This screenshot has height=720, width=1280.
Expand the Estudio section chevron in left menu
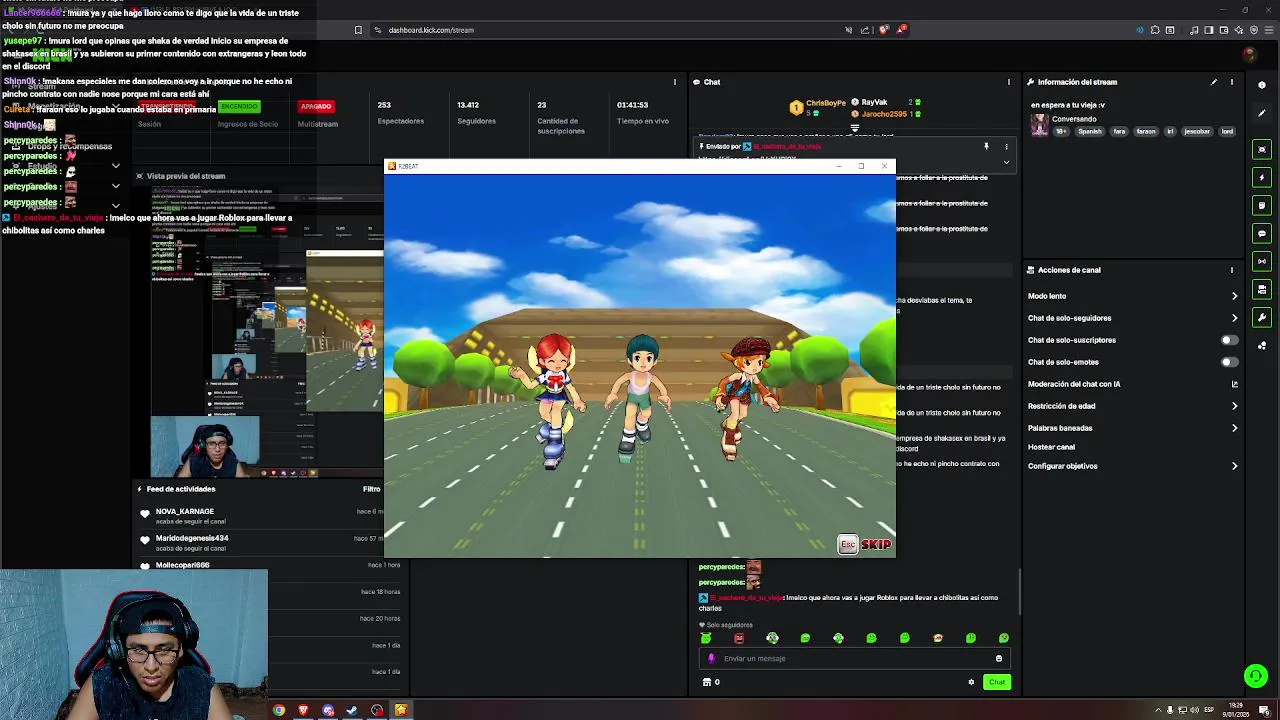tap(116, 166)
